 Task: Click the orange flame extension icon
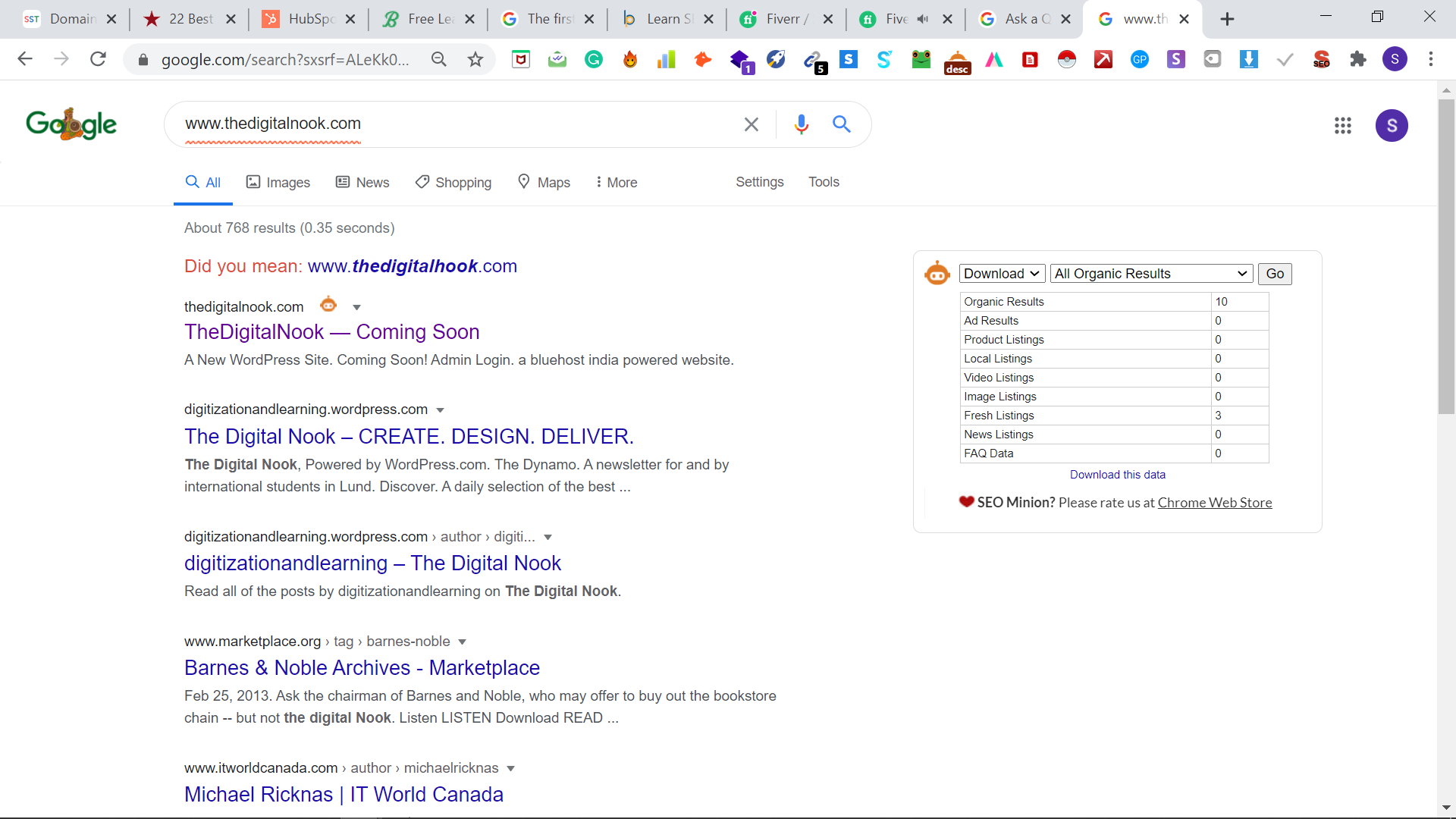pyautogui.click(x=630, y=59)
